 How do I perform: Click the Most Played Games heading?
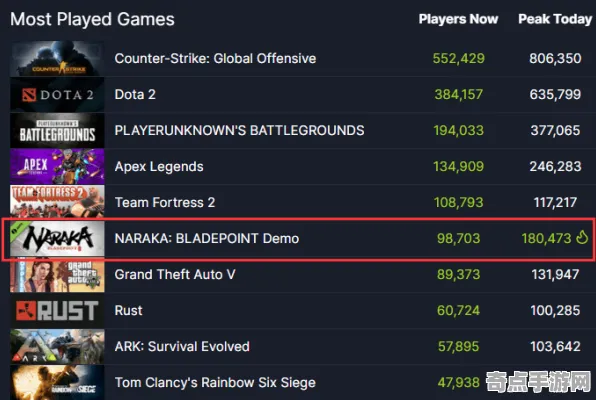pos(92,19)
